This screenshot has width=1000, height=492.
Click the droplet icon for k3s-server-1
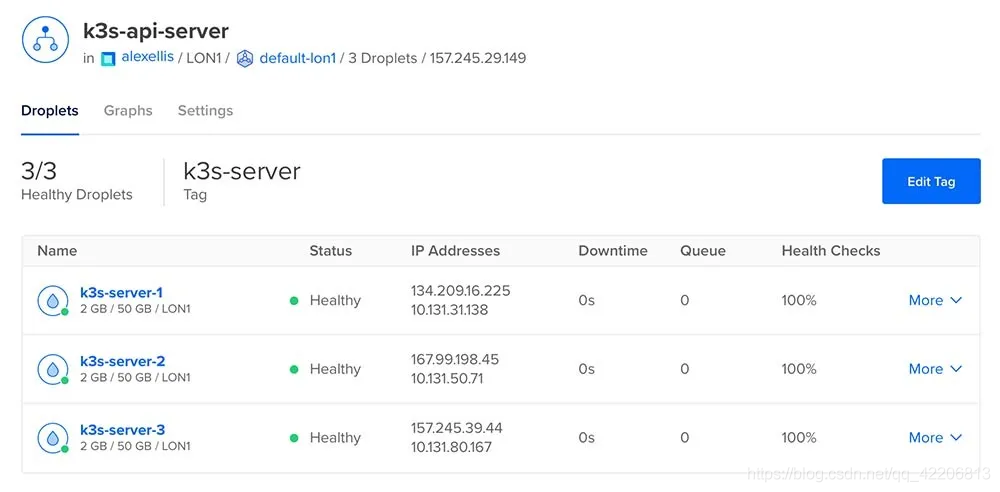click(x=53, y=301)
